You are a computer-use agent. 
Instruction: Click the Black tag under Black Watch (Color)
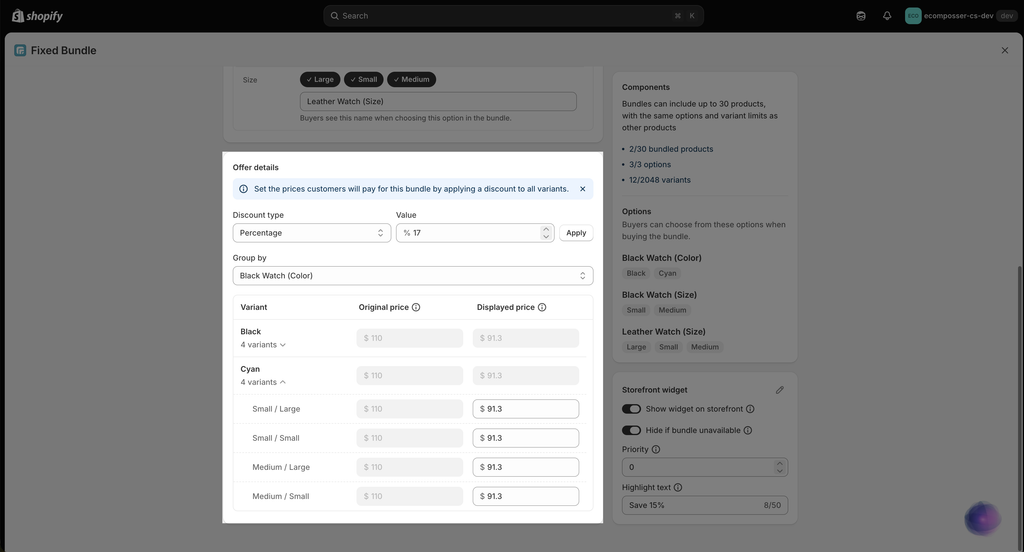coord(636,274)
